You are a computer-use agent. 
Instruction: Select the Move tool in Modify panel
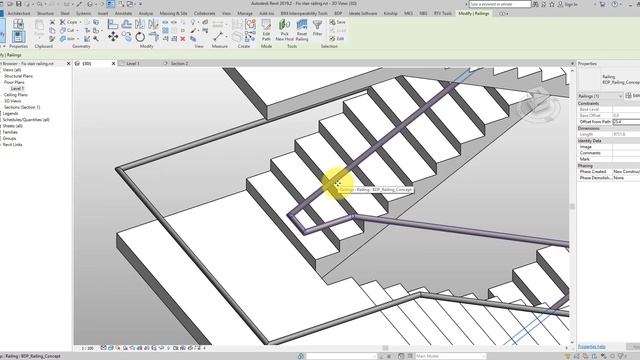coord(113,37)
